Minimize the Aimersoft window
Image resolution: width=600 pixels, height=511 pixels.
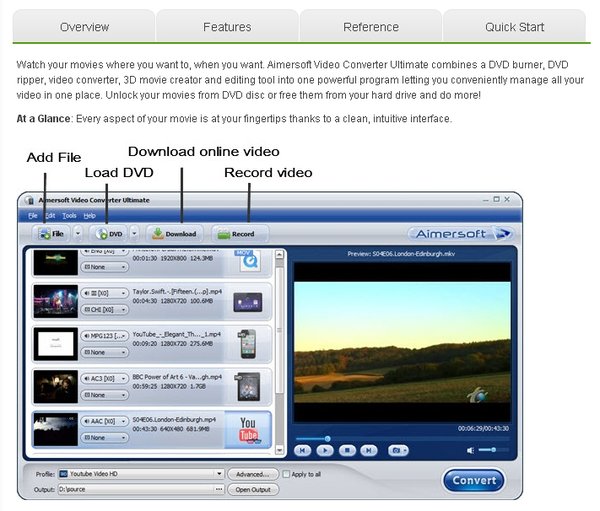coord(486,200)
